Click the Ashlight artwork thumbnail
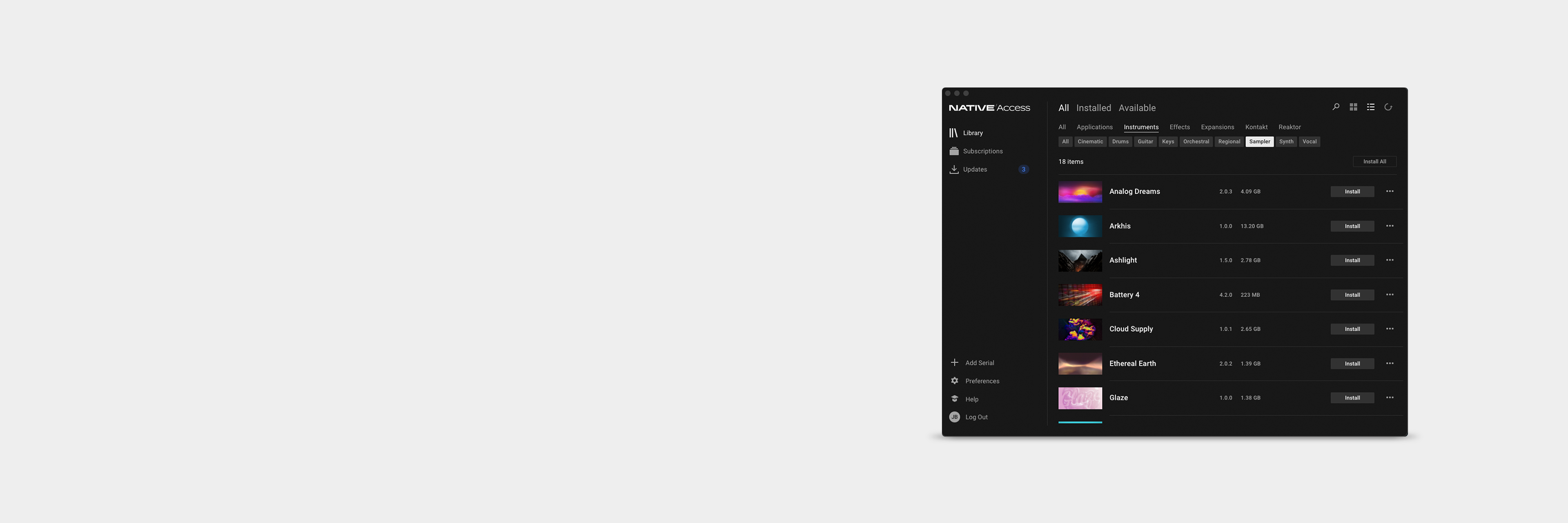The width and height of the screenshot is (1568, 523). point(1080,261)
